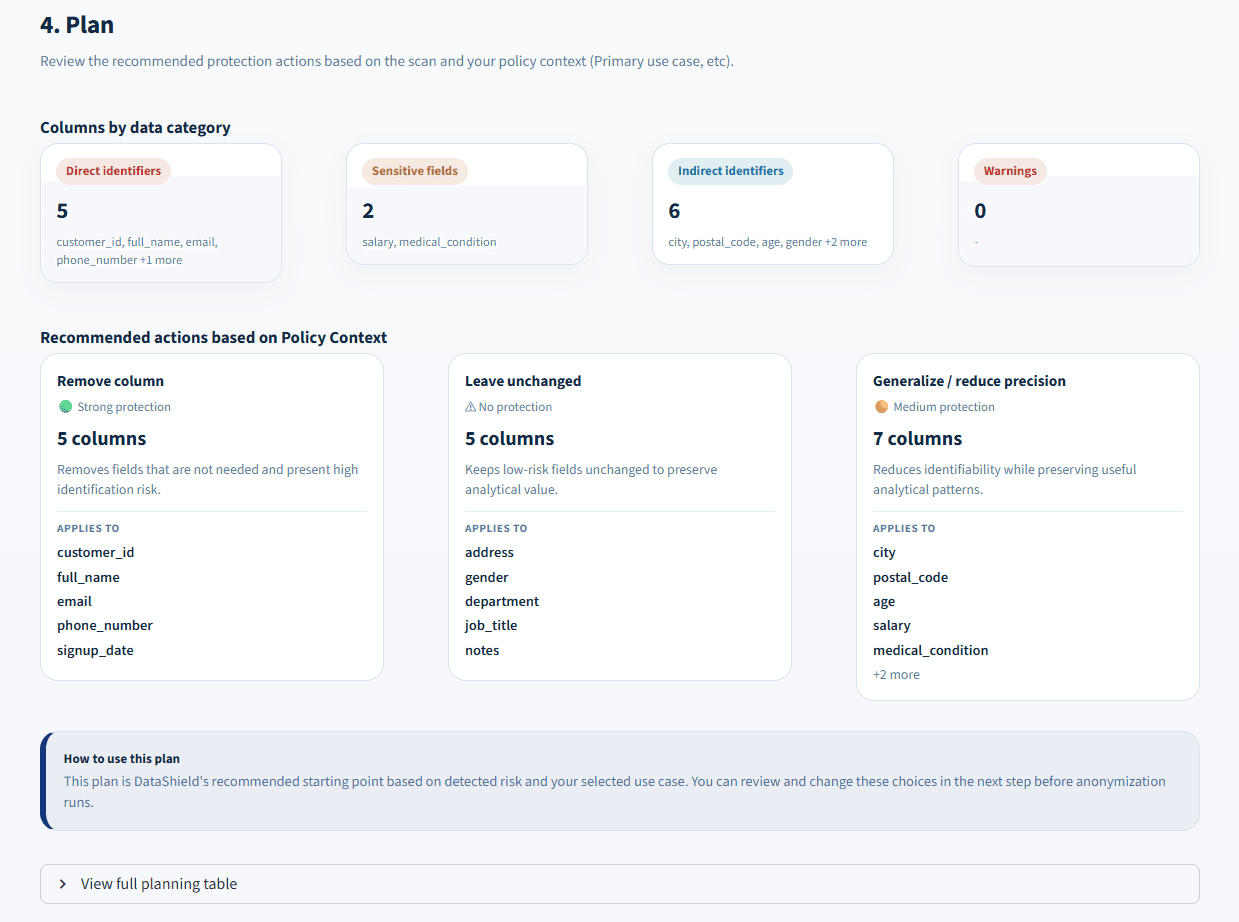Image resolution: width=1239 pixels, height=922 pixels.
Task: Click the count 0 in Warnings card
Action: pyautogui.click(x=980, y=211)
